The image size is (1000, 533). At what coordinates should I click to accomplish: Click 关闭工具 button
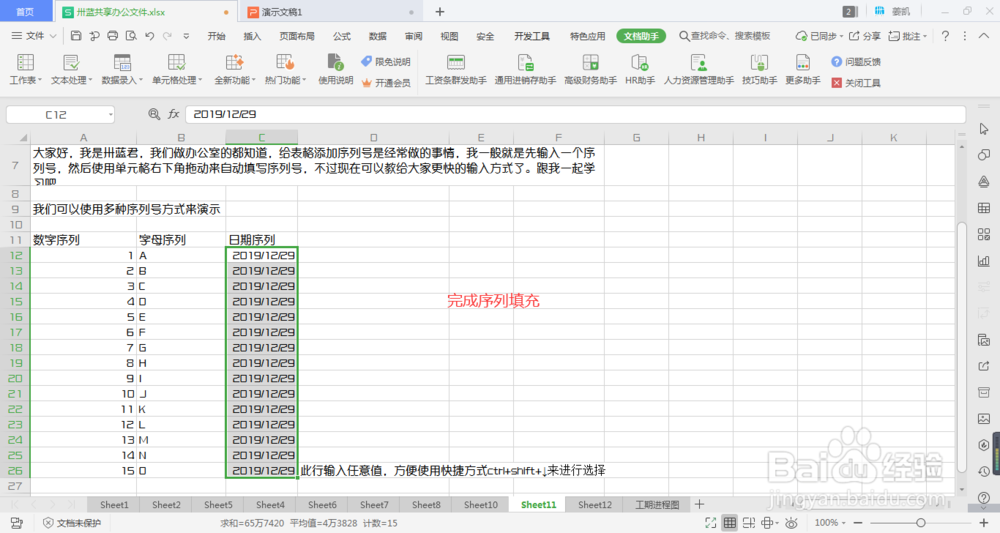tap(856, 83)
